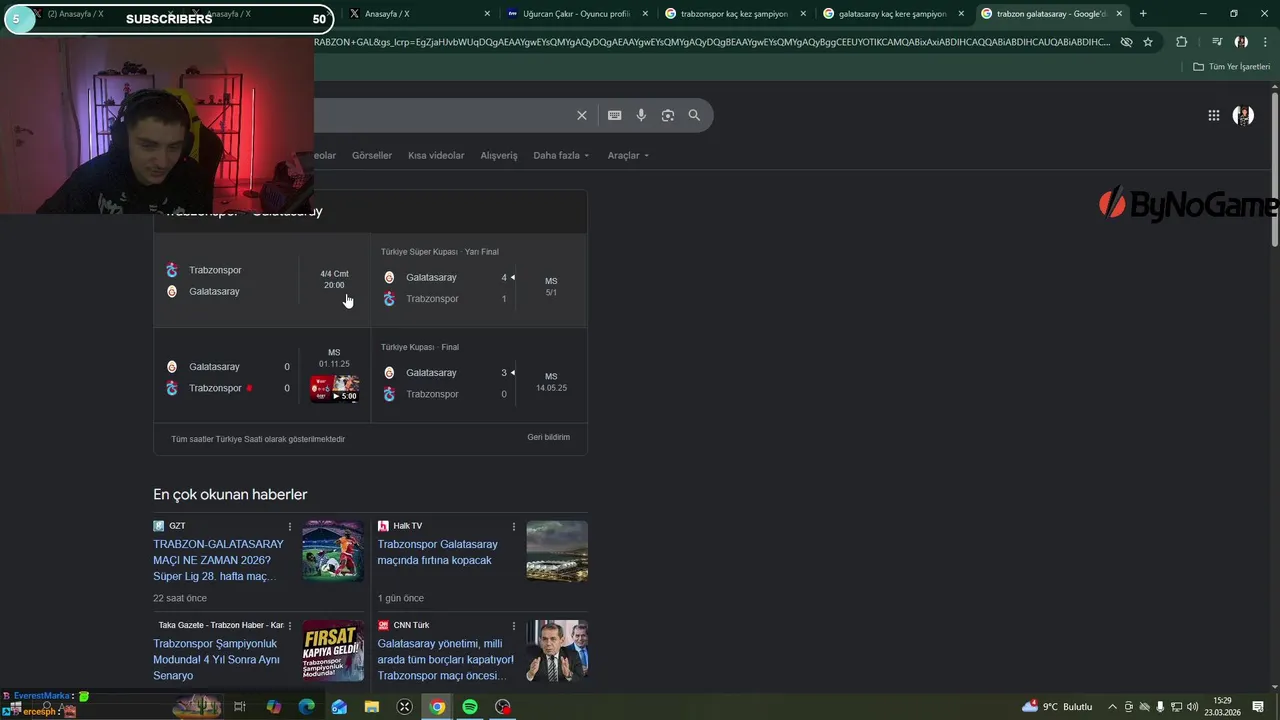Submit search with the magnifier icon

(x=694, y=115)
